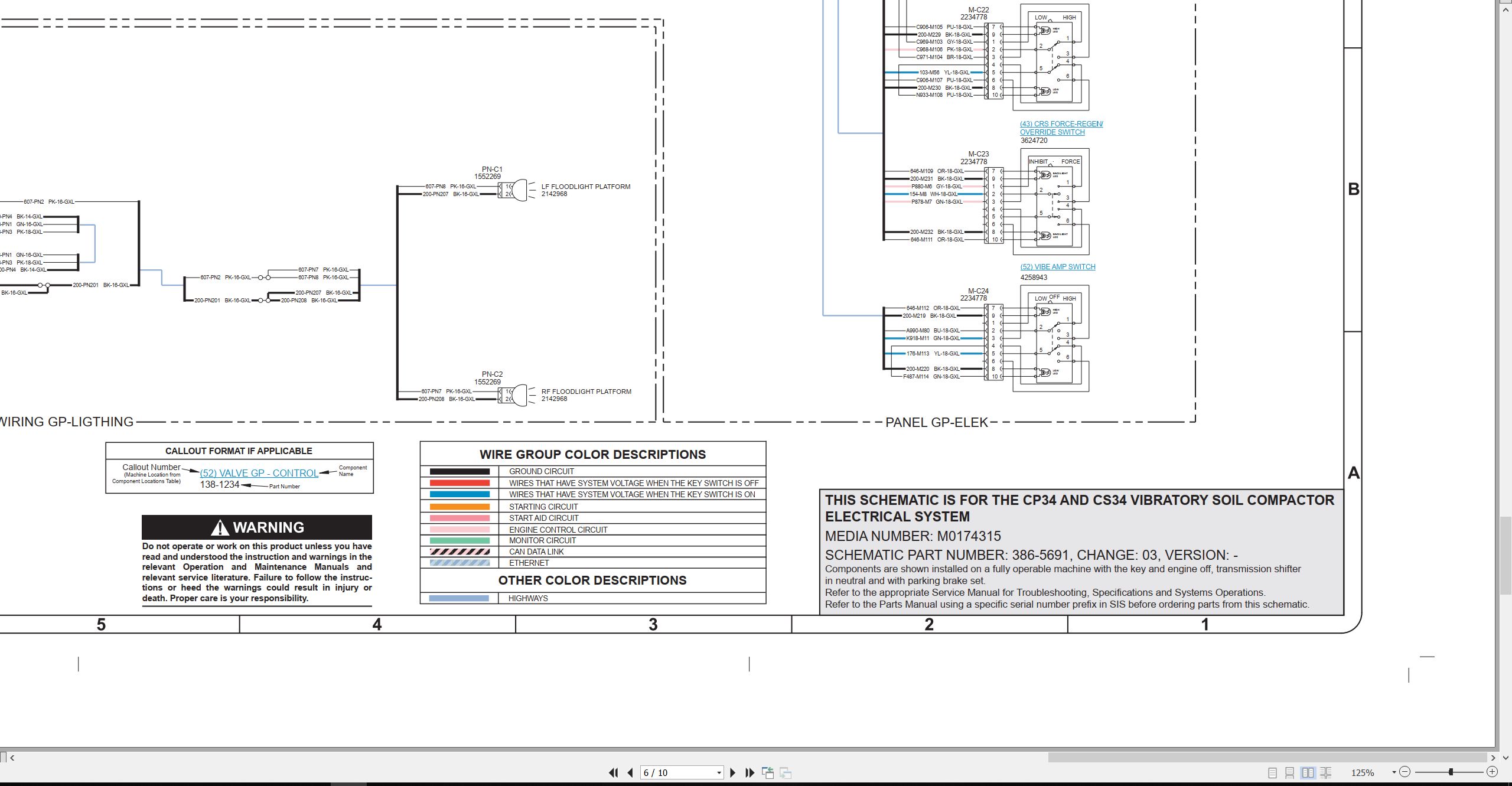
Task: Click the MEDIA NUMBER: M0174315 text
Action: click(x=913, y=536)
